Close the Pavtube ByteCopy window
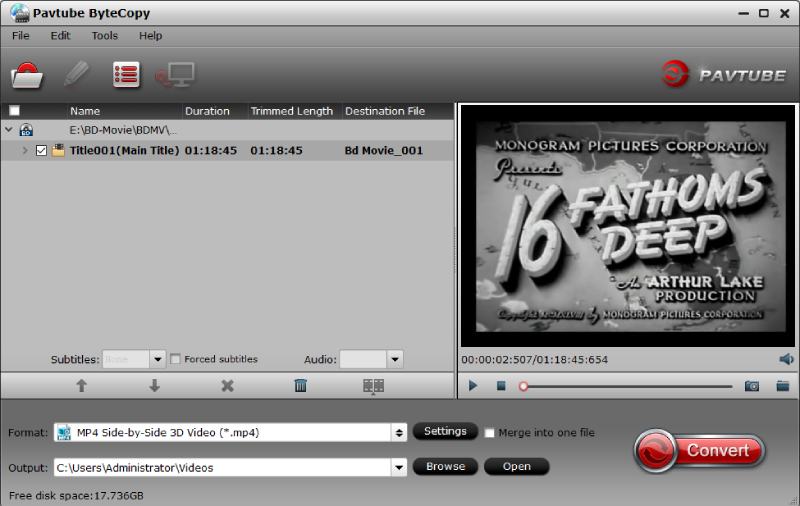This screenshot has height=506, width=800. (785, 13)
